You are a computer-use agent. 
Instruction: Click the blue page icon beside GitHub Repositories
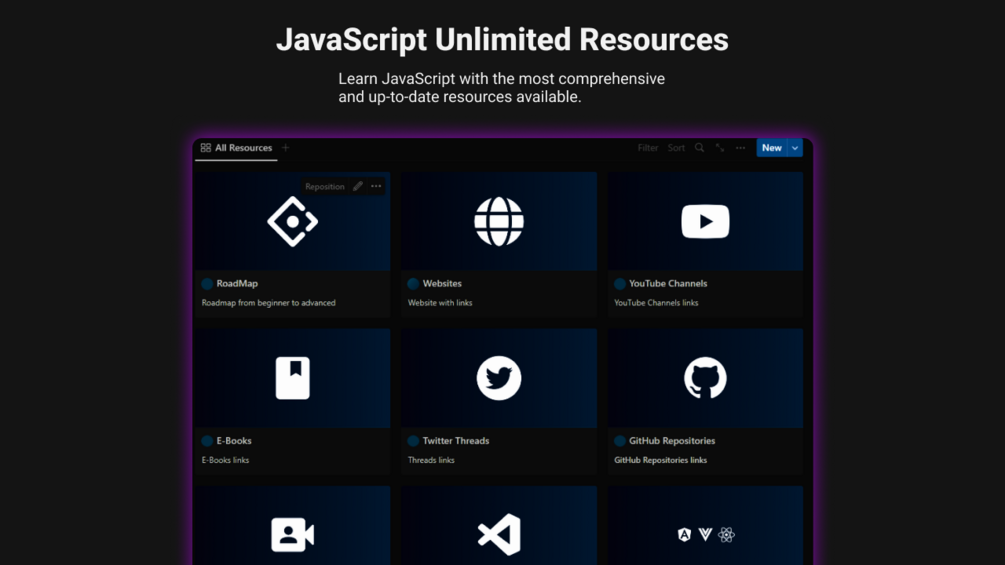point(620,441)
